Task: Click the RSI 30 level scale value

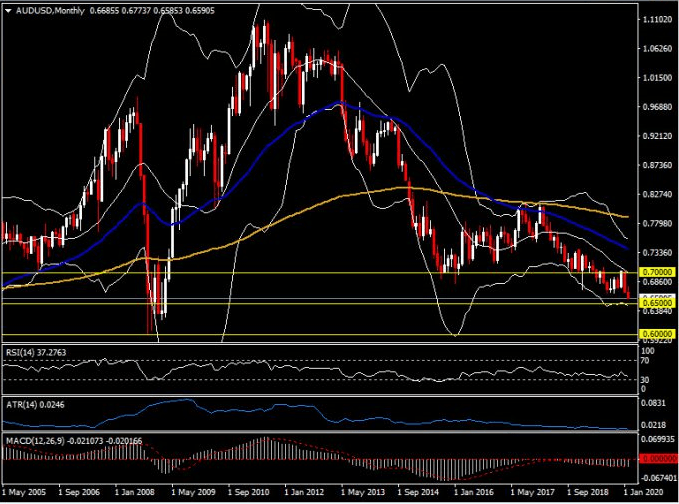Action: pos(645,380)
